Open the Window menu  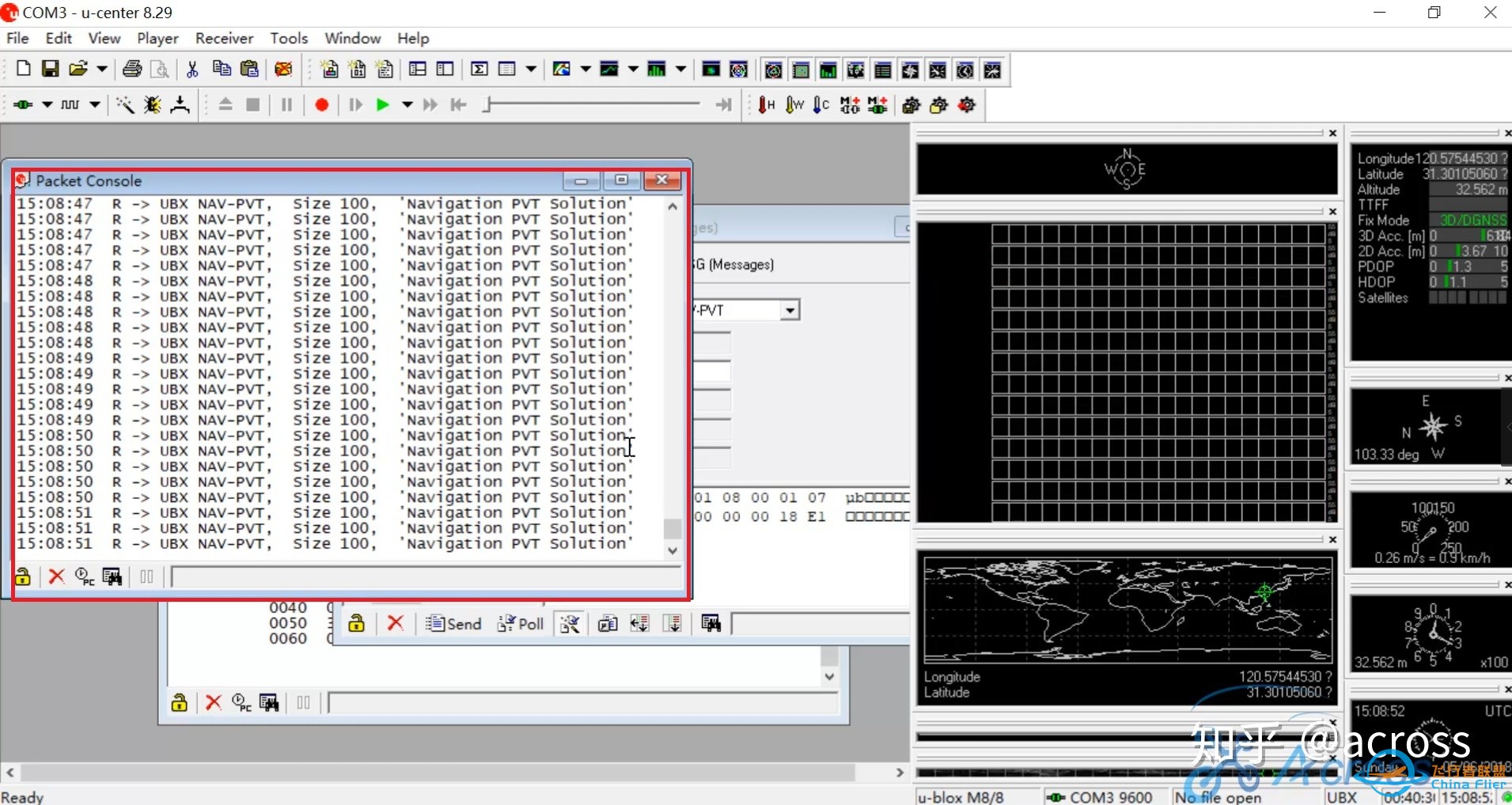(x=353, y=38)
